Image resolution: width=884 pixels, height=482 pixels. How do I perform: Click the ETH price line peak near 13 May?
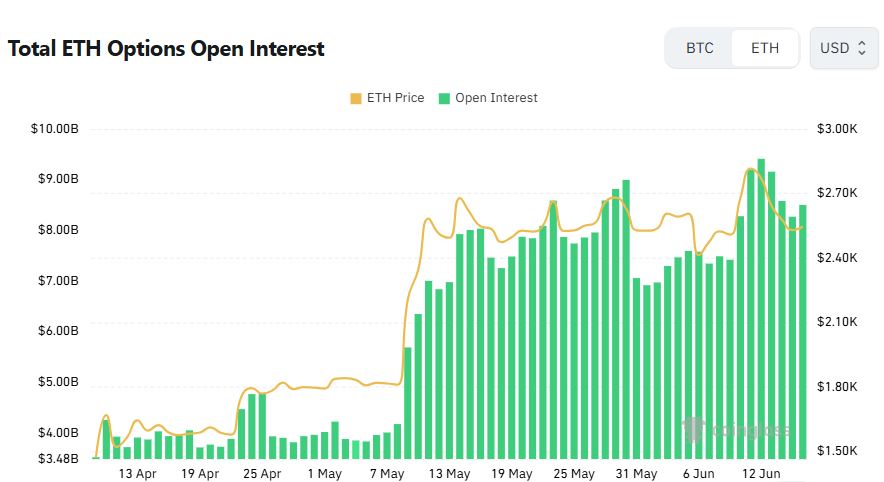(461, 198)
